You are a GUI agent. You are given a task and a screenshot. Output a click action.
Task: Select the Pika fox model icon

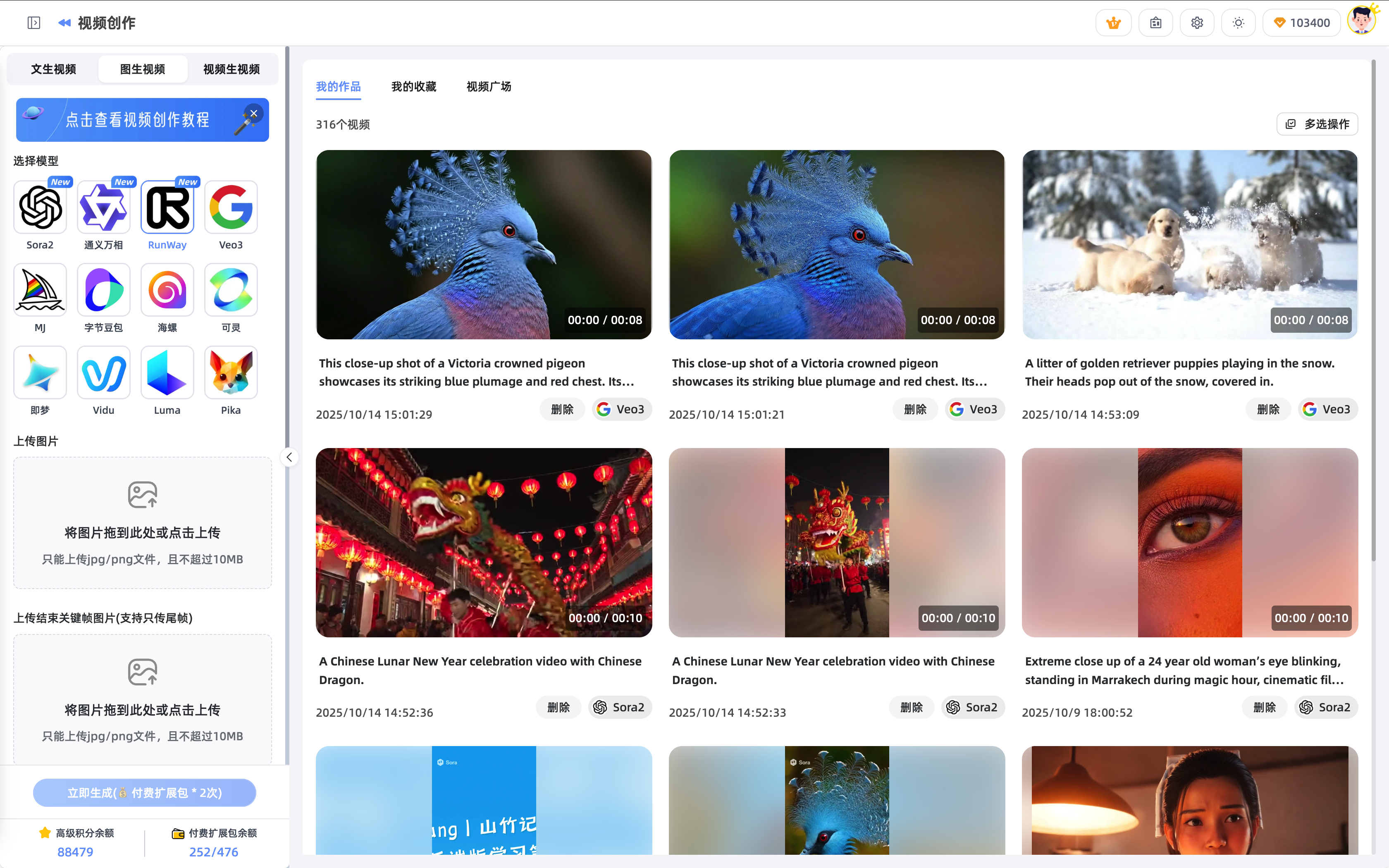231,372
